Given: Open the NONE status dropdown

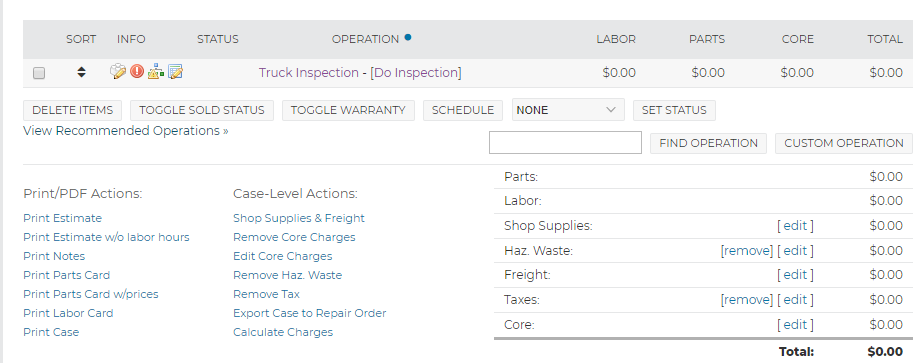Looking at the screenshot, I should click(568, 110).
